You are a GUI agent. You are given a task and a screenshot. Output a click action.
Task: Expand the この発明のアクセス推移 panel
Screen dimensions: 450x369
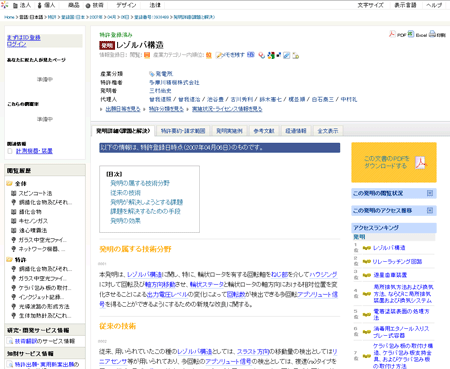tap(430, 210)
